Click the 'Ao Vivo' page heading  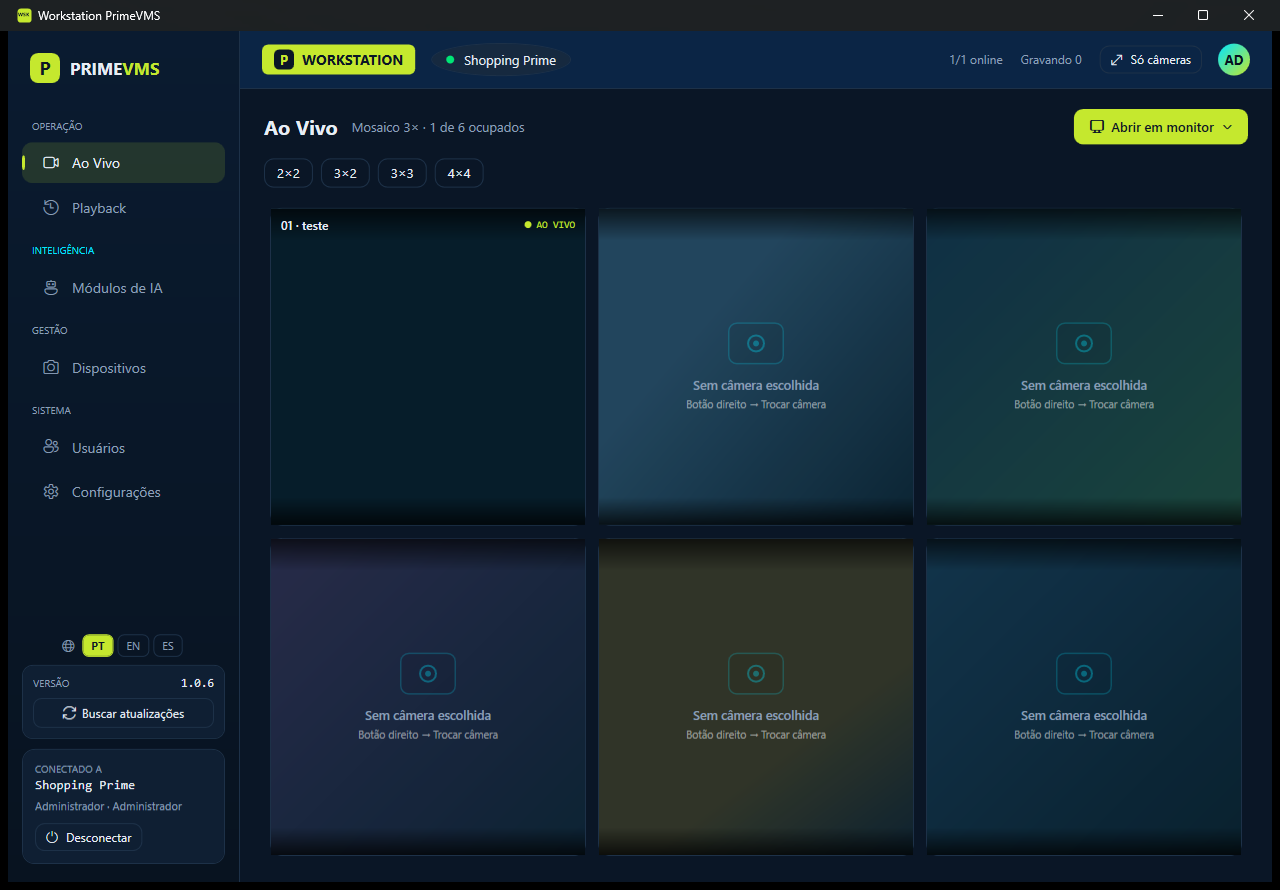point(301,128)
